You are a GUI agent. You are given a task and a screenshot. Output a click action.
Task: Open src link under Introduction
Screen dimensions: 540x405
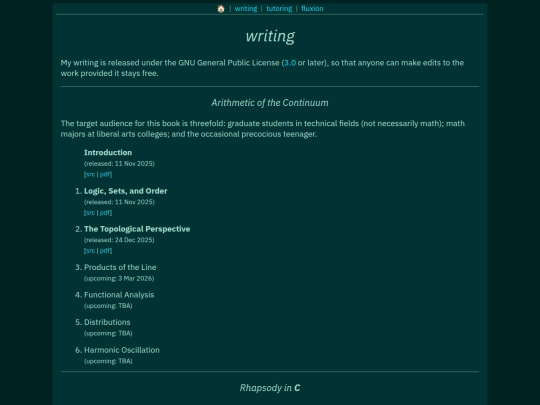pos(90,174)
